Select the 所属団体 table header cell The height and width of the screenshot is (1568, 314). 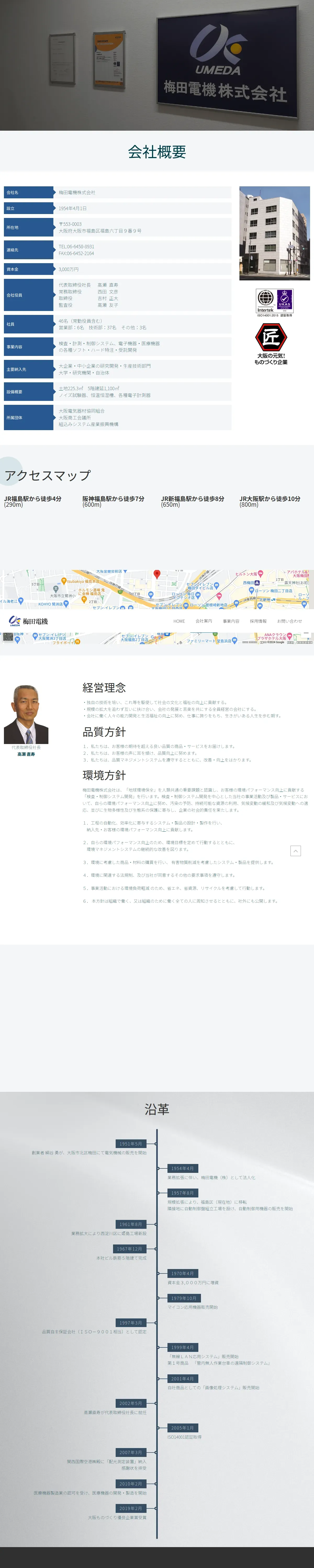click(x=29, y=418)
